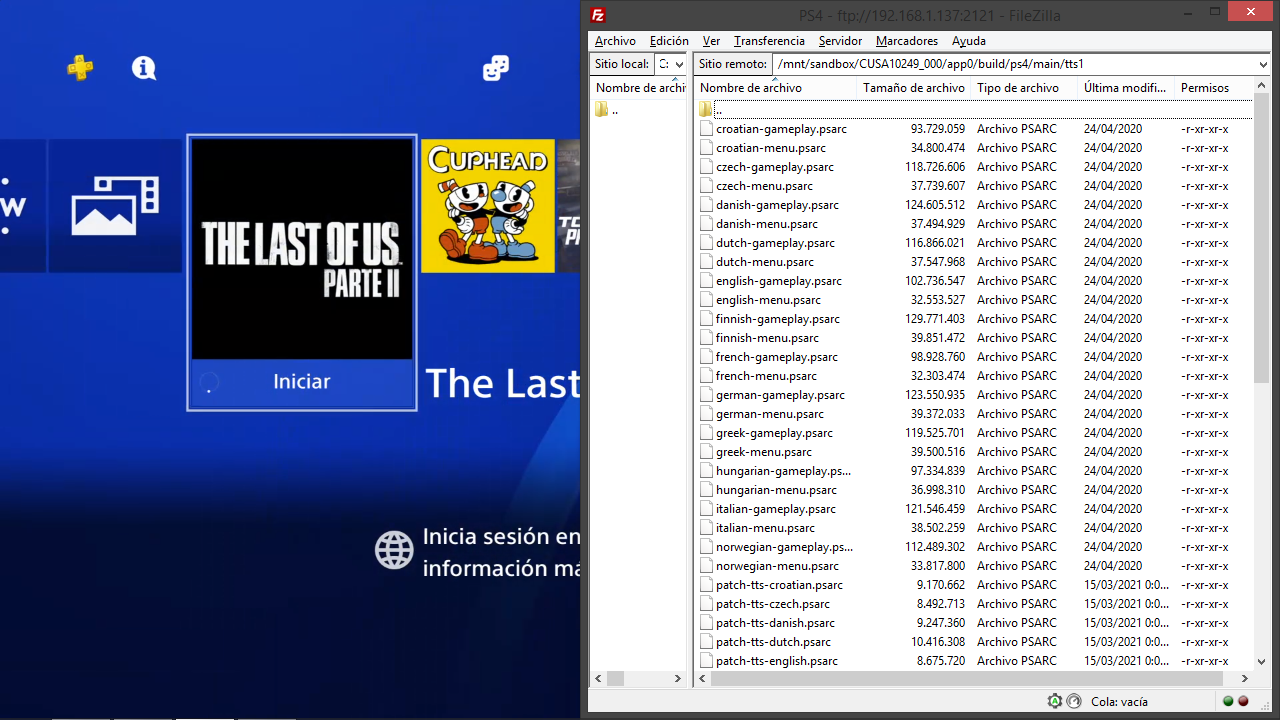Click the speed limit gauge icon

(1074, 701)
